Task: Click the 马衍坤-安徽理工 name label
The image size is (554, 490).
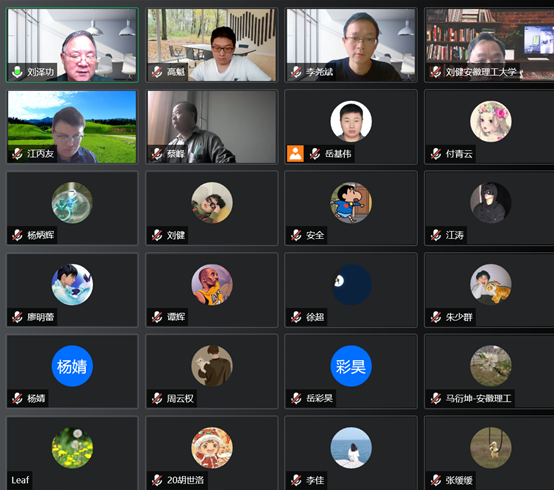Action: coord(478,399)
